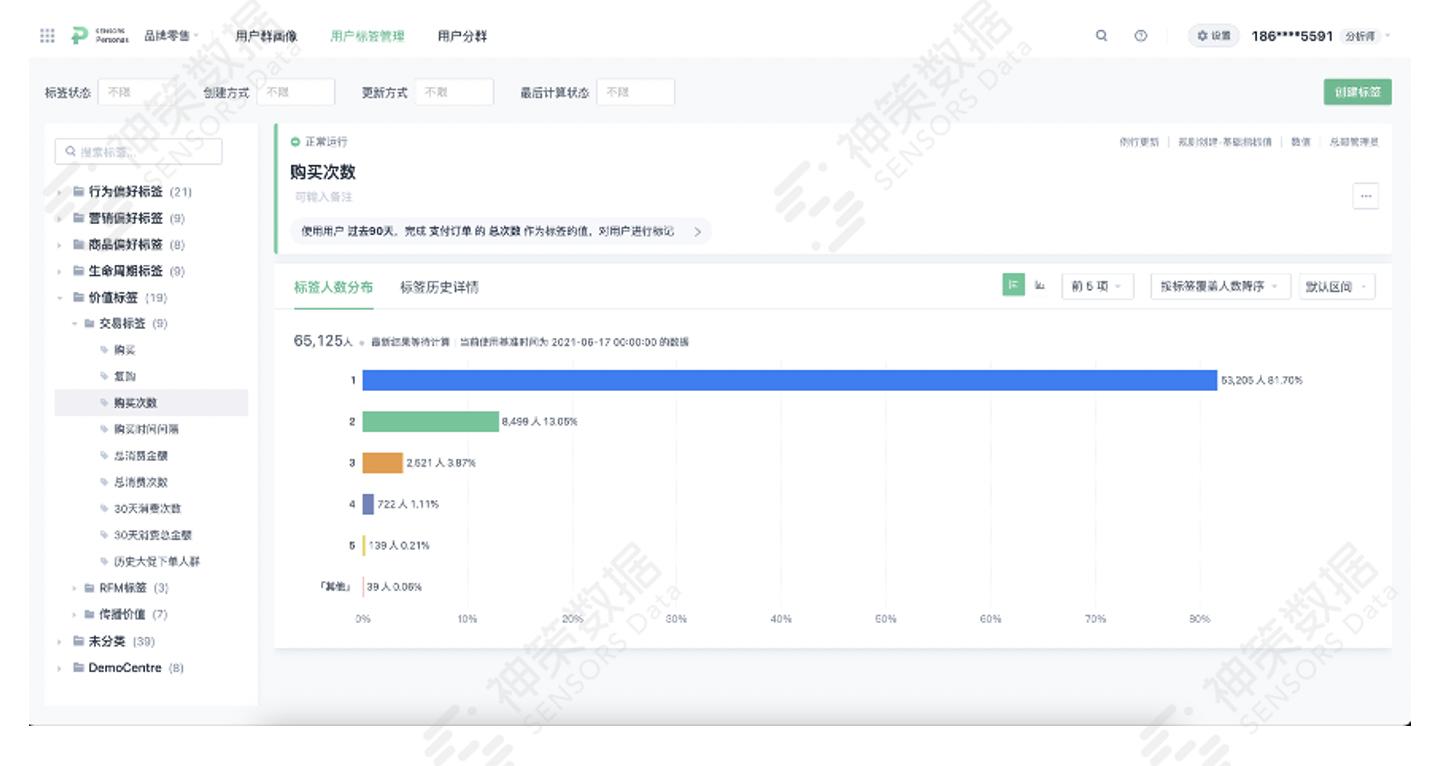
Task: Click the 购买 tag icon in tree
Action: 104,350
